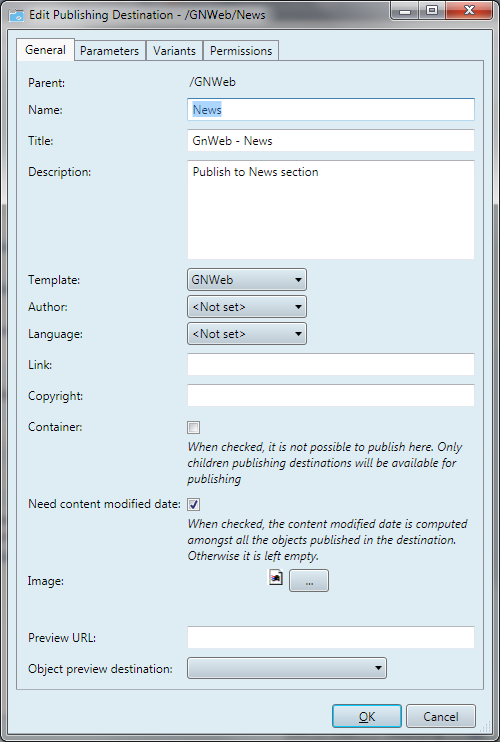Open the Variants tab
The width and height of the screenshot is (500, 742).
point(174,51)
